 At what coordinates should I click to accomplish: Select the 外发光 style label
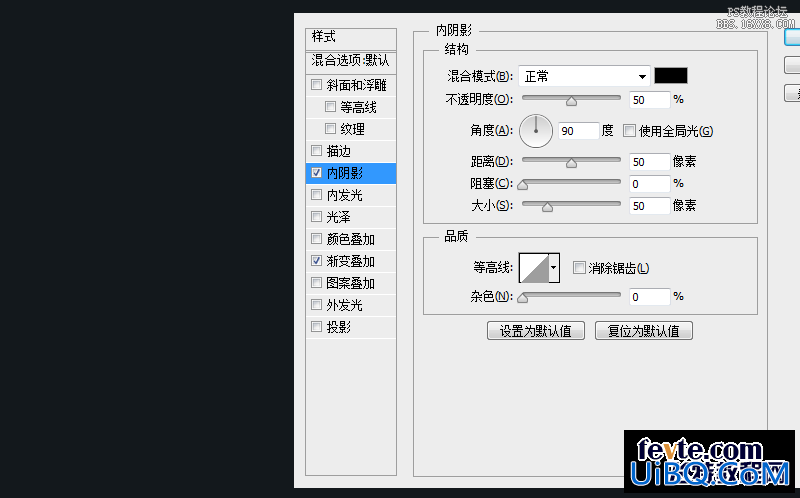coord(344,305)
